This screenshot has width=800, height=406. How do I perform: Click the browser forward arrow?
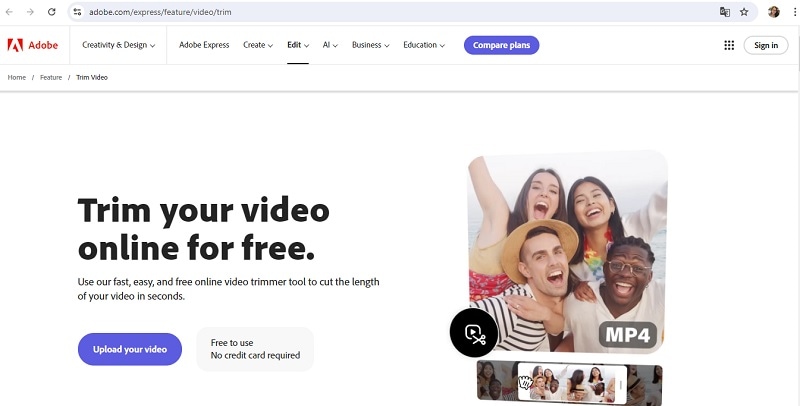30,12
